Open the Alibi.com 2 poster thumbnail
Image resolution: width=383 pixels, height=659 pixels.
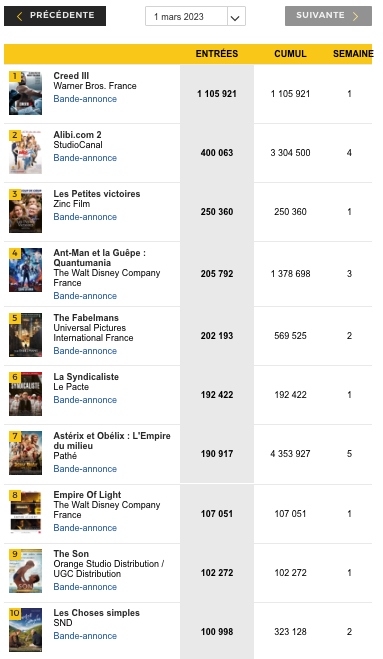tap(26, 152)
